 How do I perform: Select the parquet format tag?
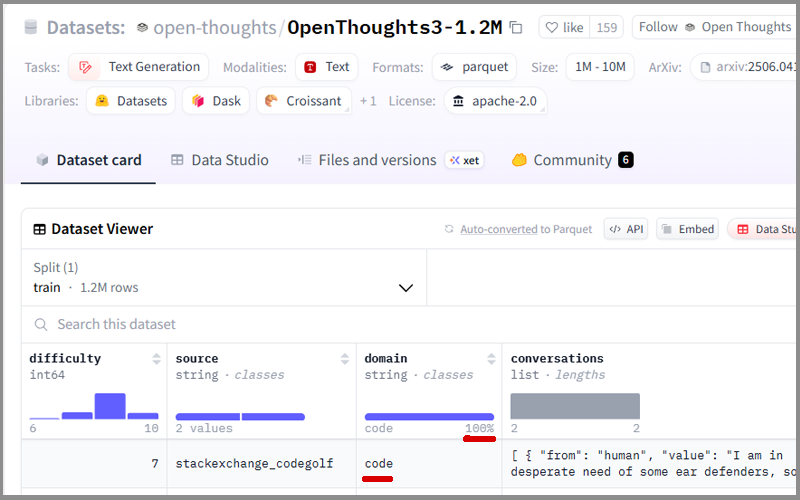[474, 67]
